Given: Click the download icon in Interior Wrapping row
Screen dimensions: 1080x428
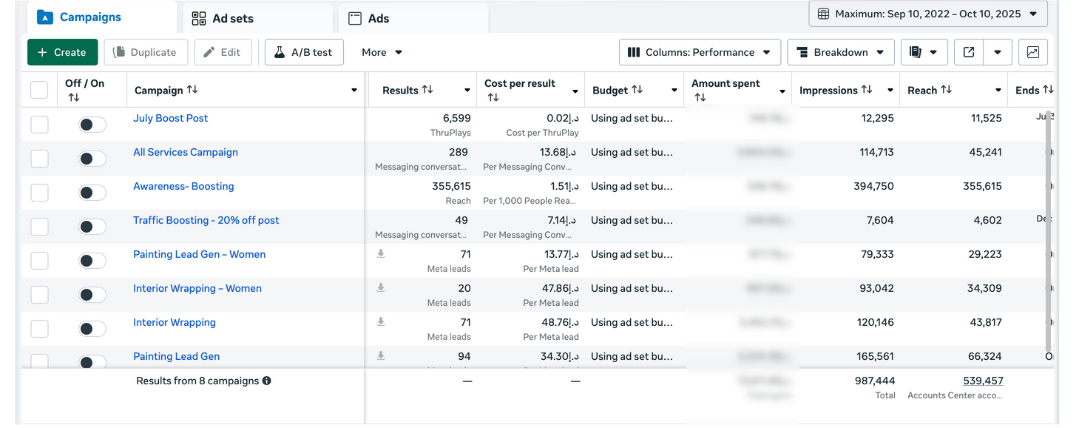Looking at the screenshot, I should [x=380, y=322].
